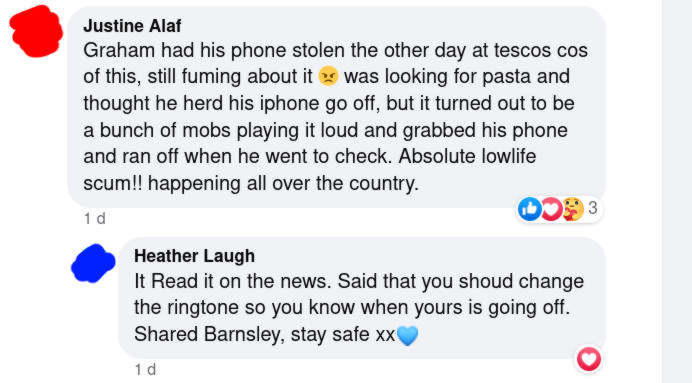
Task: Click the blue thumbs-up like reaction icon
Action: pos(530,209)
